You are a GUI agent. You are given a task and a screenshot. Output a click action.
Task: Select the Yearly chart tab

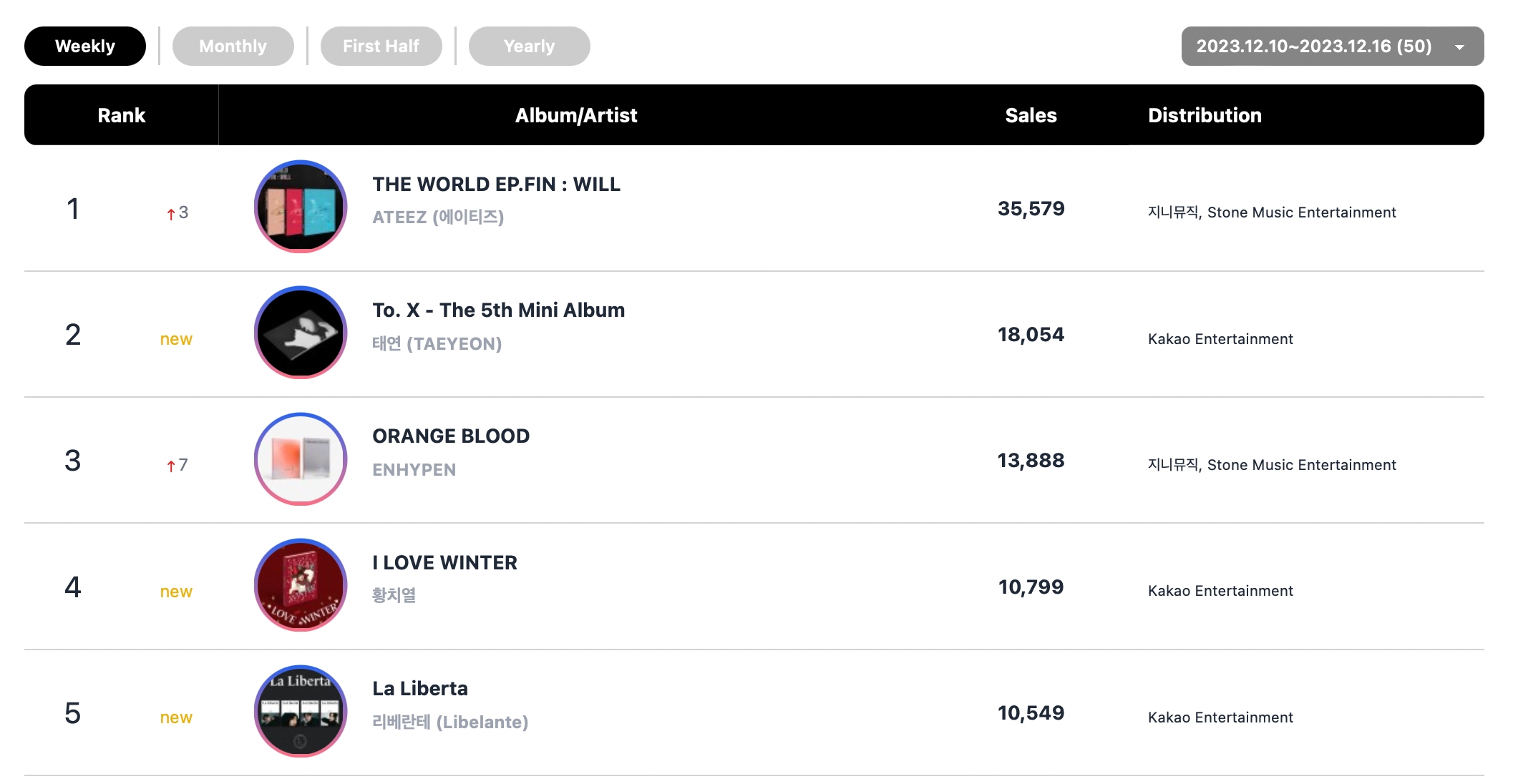(529, 46)
